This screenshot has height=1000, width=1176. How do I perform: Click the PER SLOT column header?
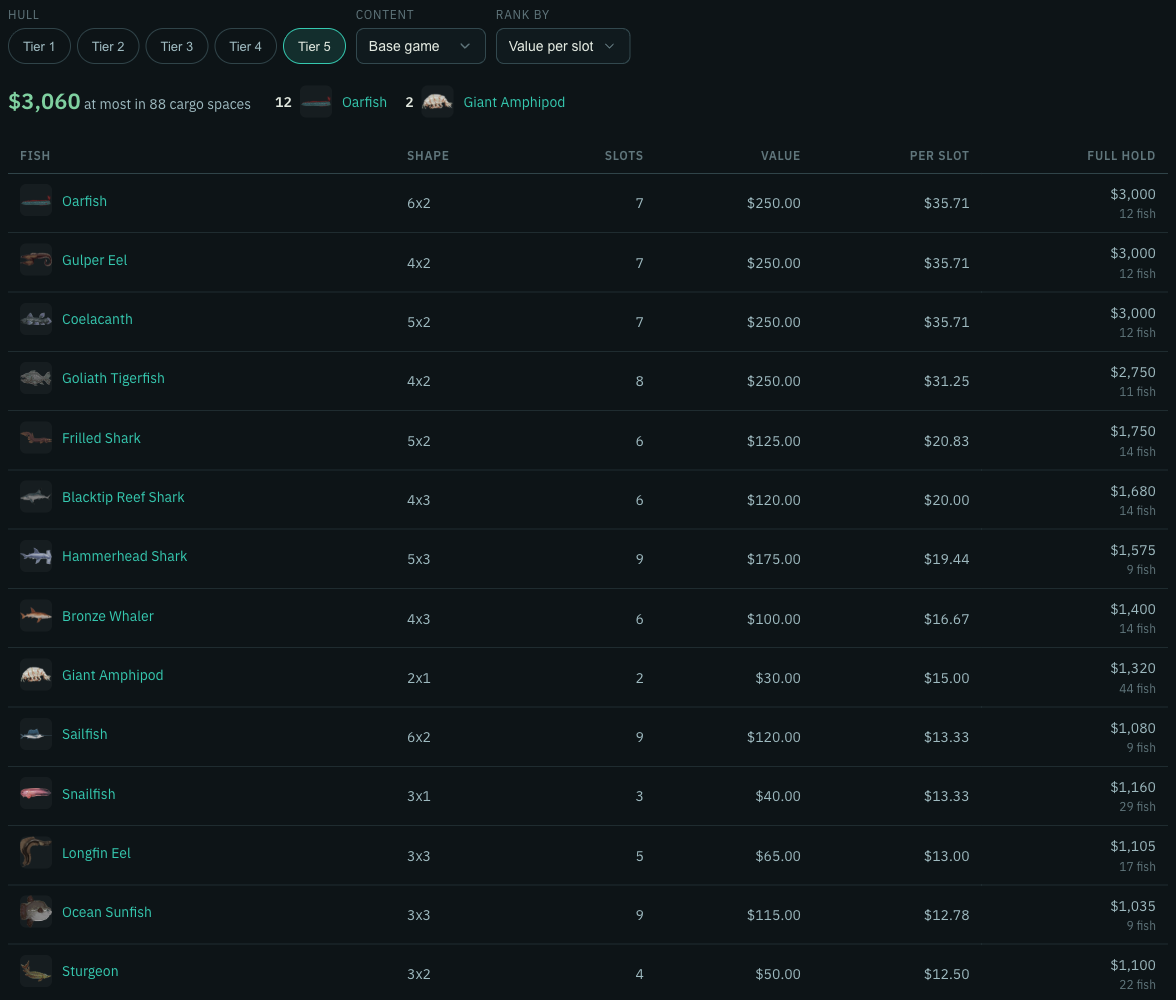939,155
